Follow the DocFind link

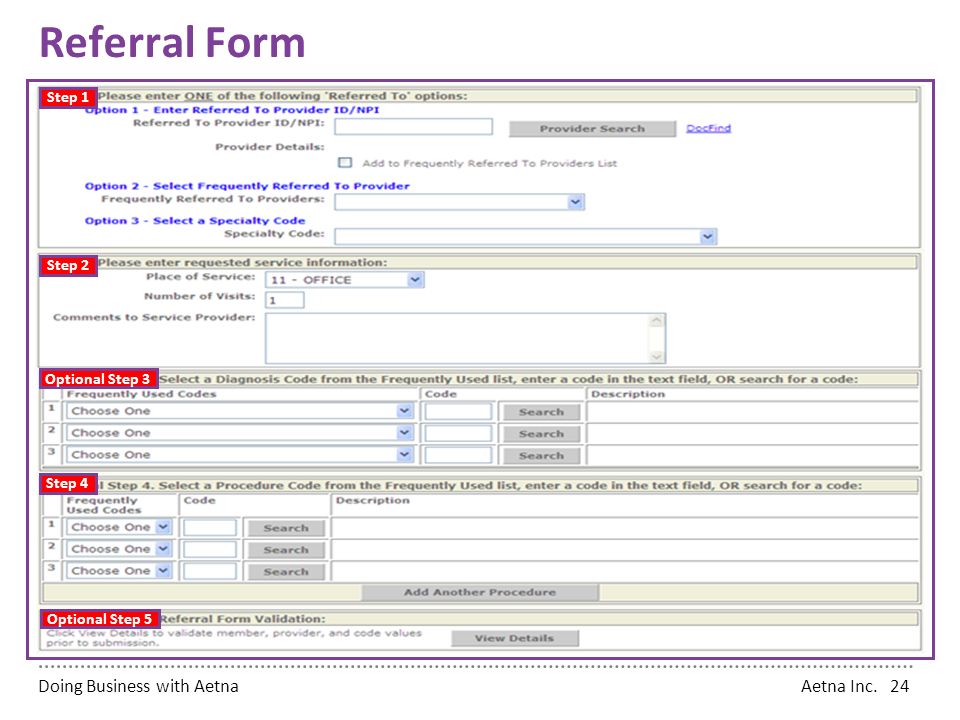(708, 128)
